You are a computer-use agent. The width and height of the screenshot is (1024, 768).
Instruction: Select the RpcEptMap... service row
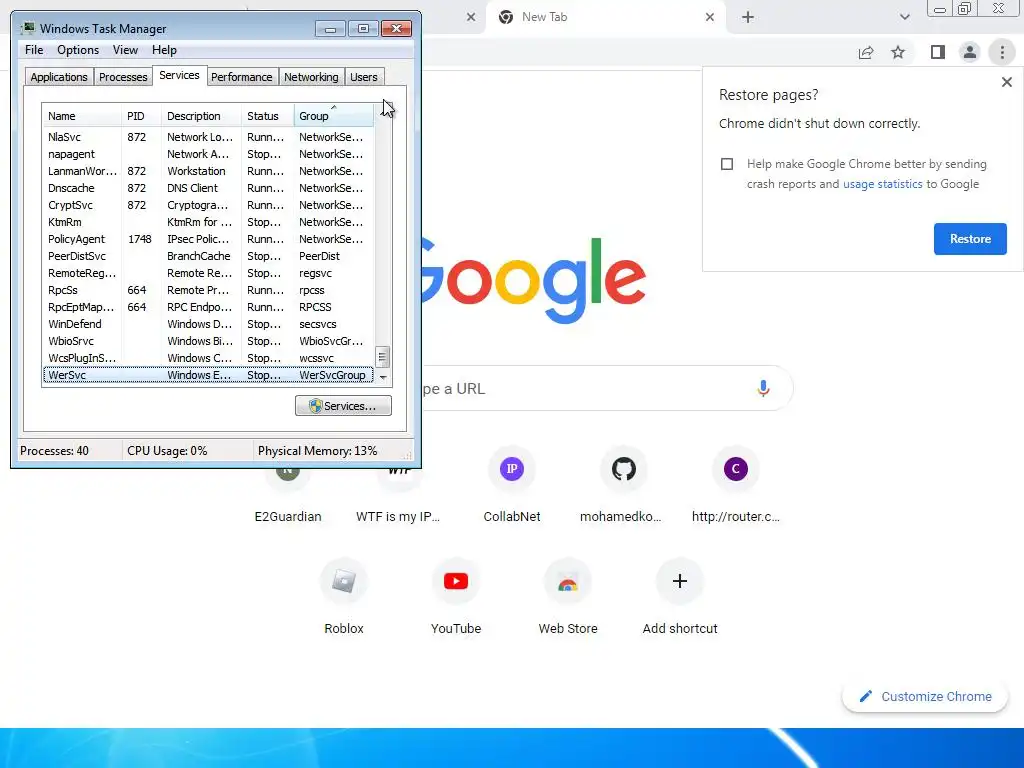coord(208,307)
